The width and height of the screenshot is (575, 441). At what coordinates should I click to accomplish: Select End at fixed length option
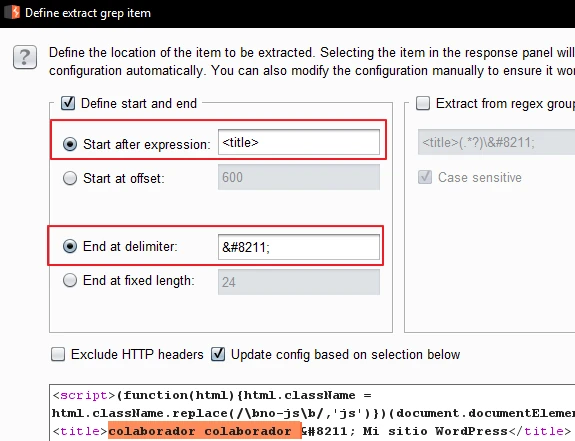[70, 280]
